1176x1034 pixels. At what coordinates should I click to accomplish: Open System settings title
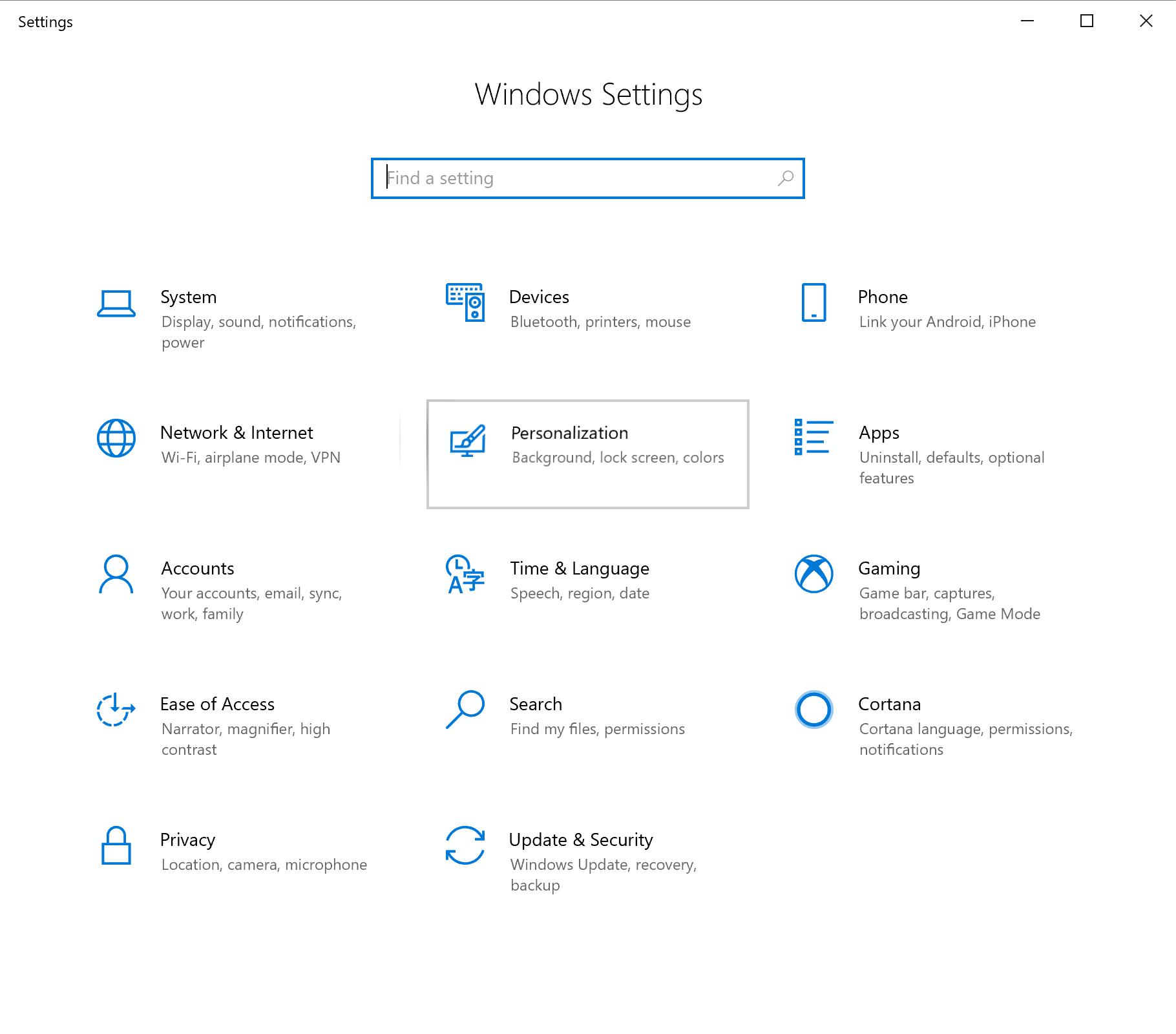coord(189,297)
